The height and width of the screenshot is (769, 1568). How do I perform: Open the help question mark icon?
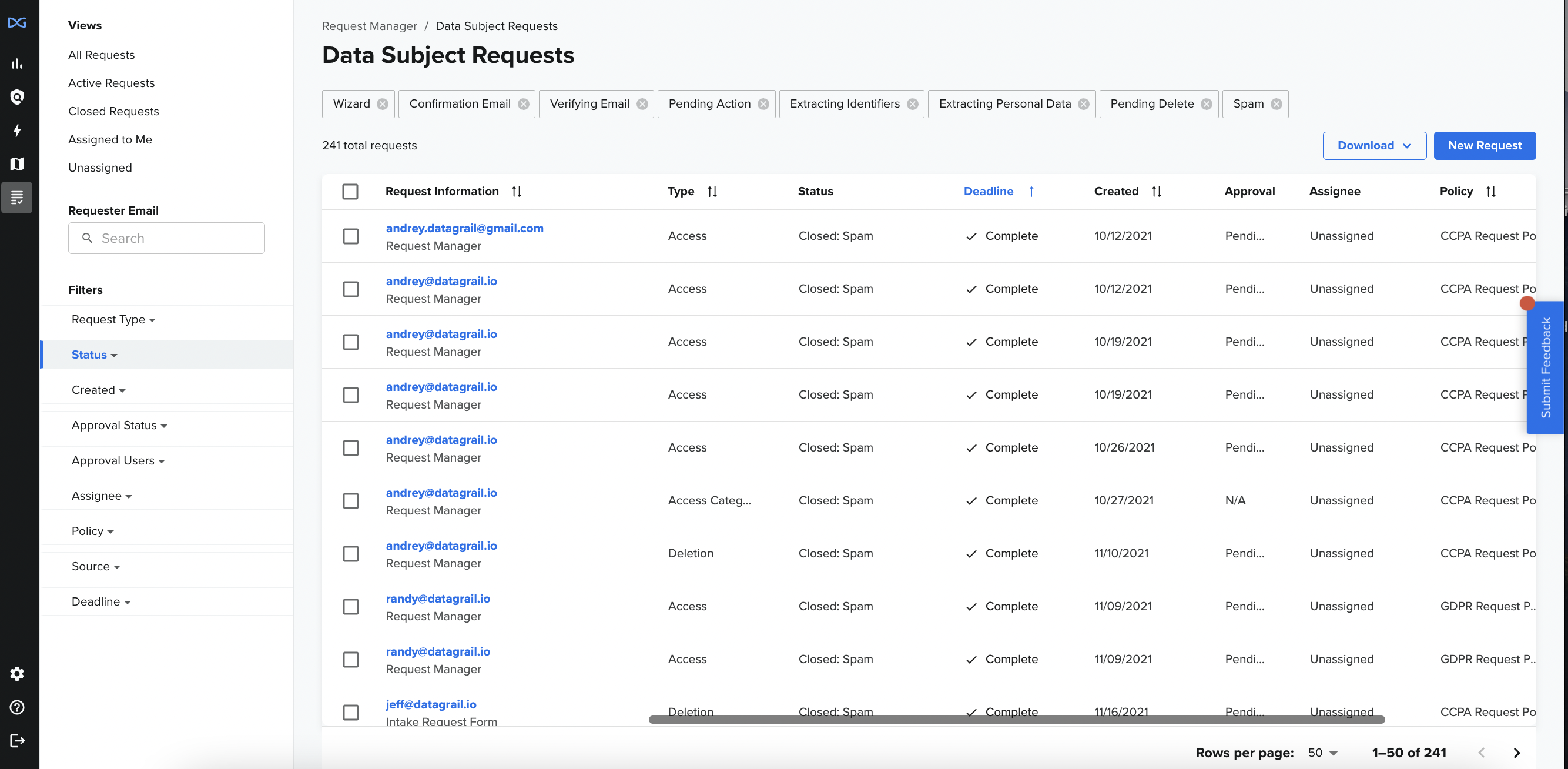coord(17,707)
